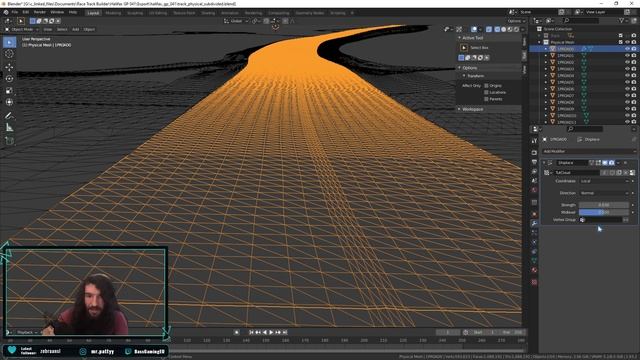Open the World properties tab
This screenshot has width=640, height=360.
534,190
